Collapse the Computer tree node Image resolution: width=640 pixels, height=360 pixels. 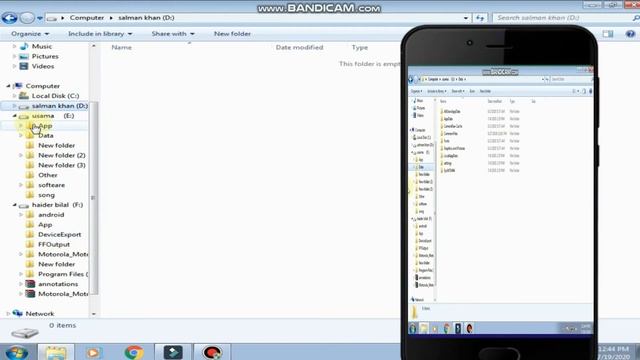point(8,86)
